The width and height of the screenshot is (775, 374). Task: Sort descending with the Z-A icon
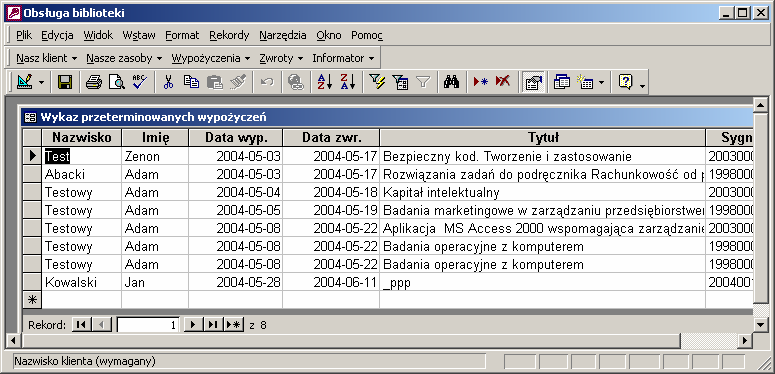348,82
